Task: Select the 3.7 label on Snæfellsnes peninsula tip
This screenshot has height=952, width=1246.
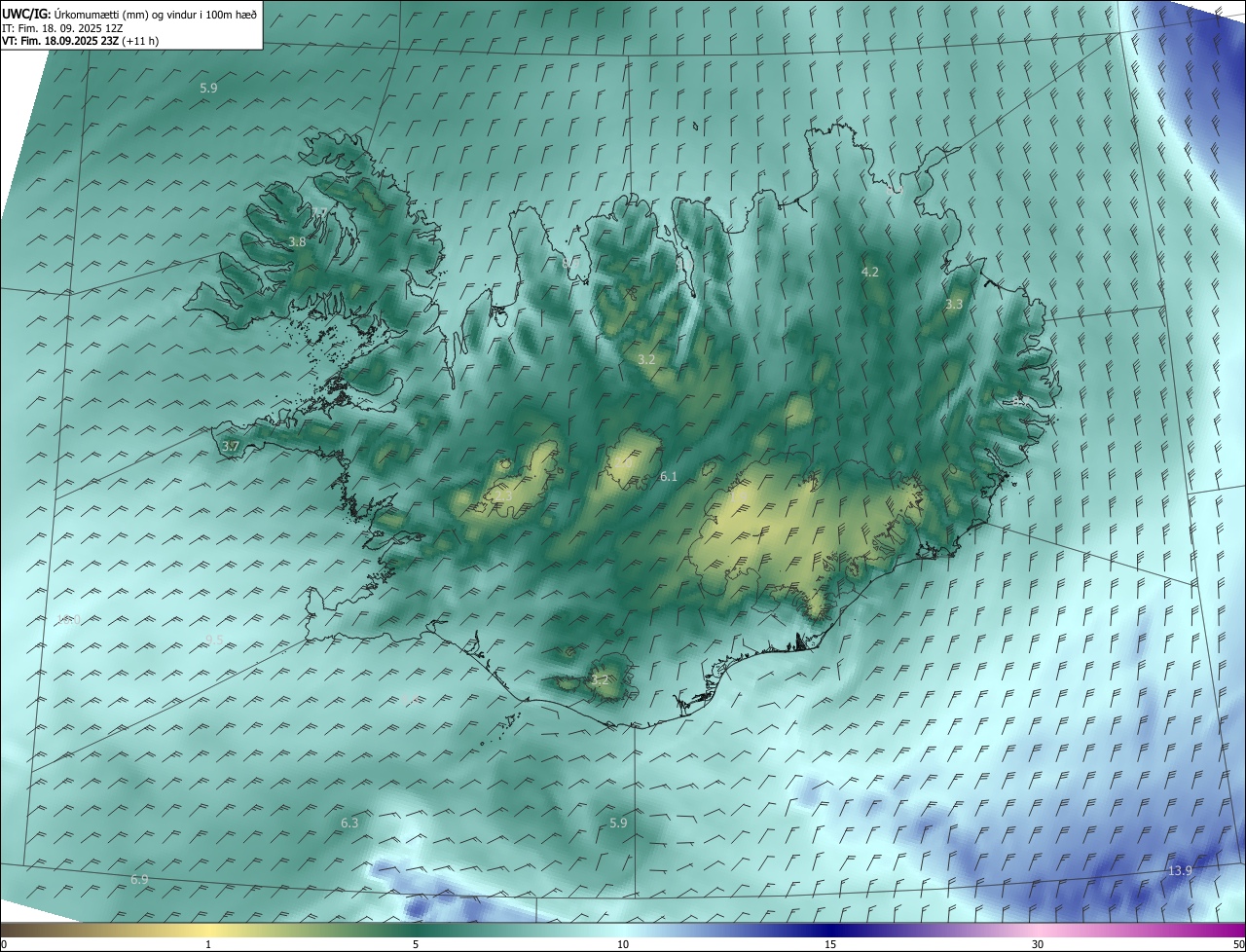Action: (231, 447)
